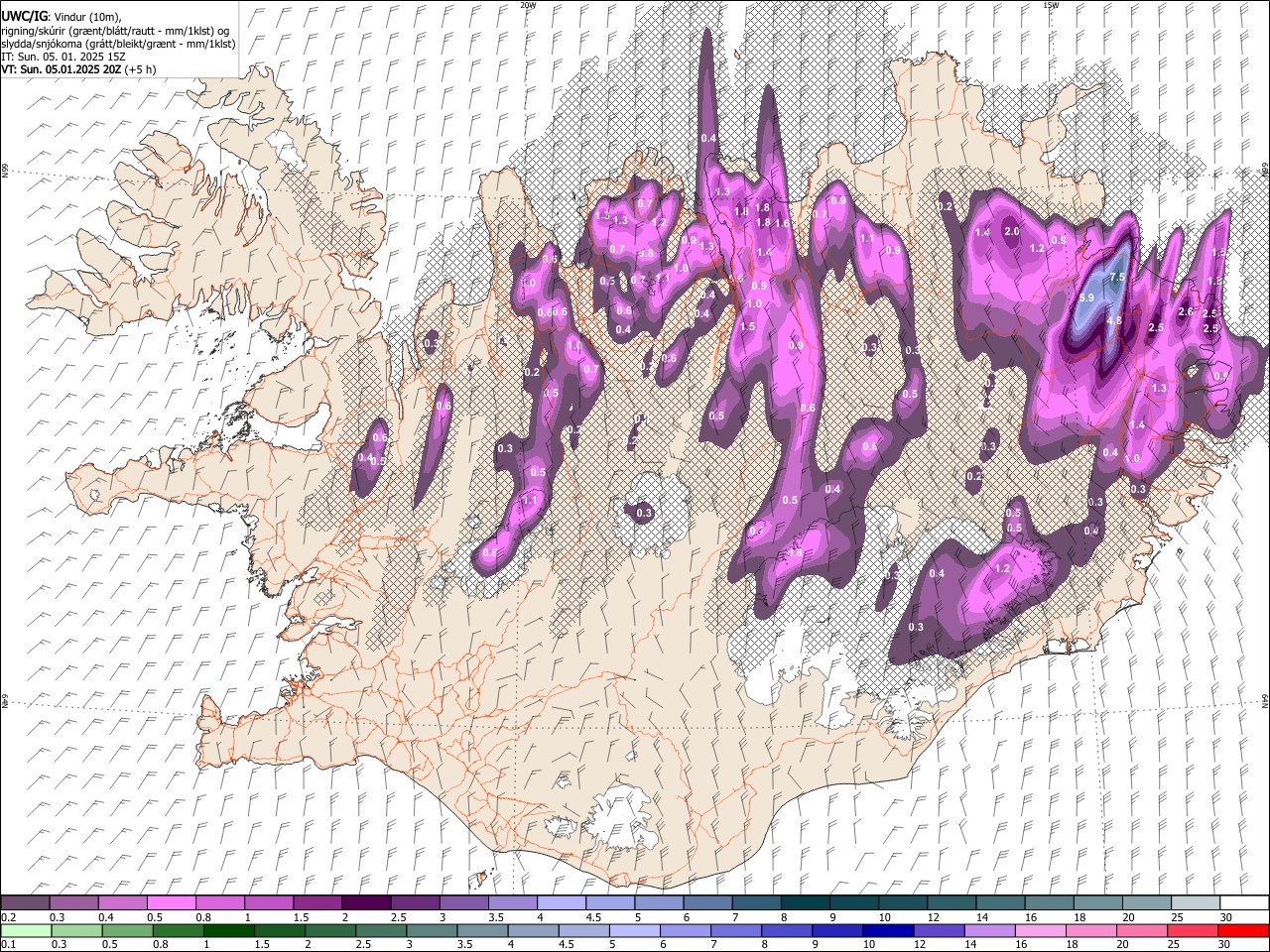The image size is (1270, 952).
Task: Click the 7.5 snowfall value on the map
Action: coord(1117,277)
